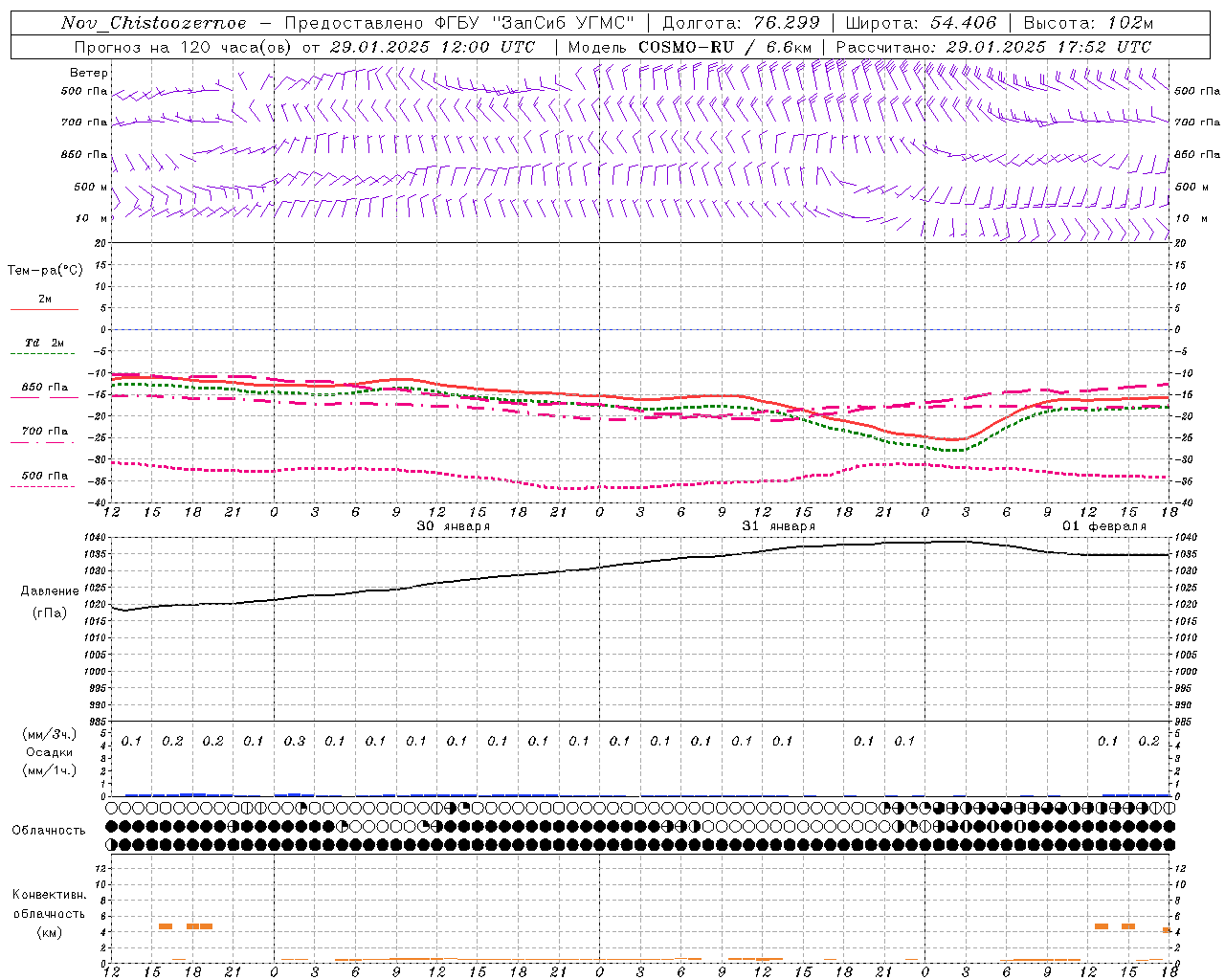Select the provider text ФГБУ "ЗапСиб УГМС"

tap(536, 23)
